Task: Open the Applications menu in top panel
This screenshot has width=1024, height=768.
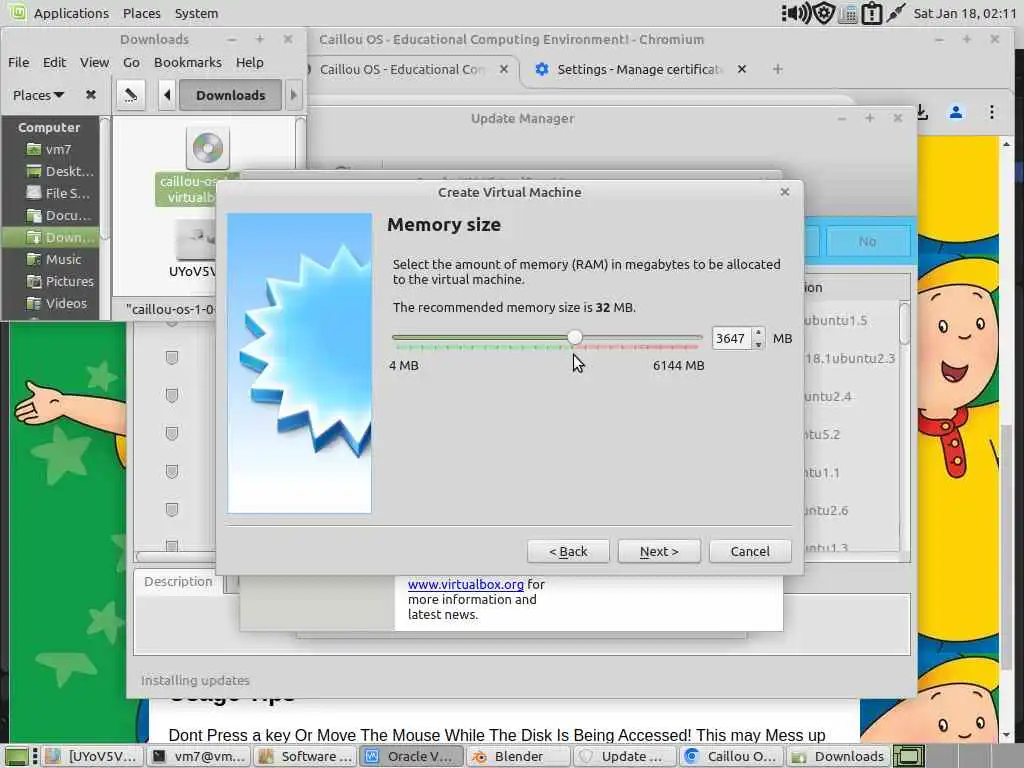Action: pos(71,13)
